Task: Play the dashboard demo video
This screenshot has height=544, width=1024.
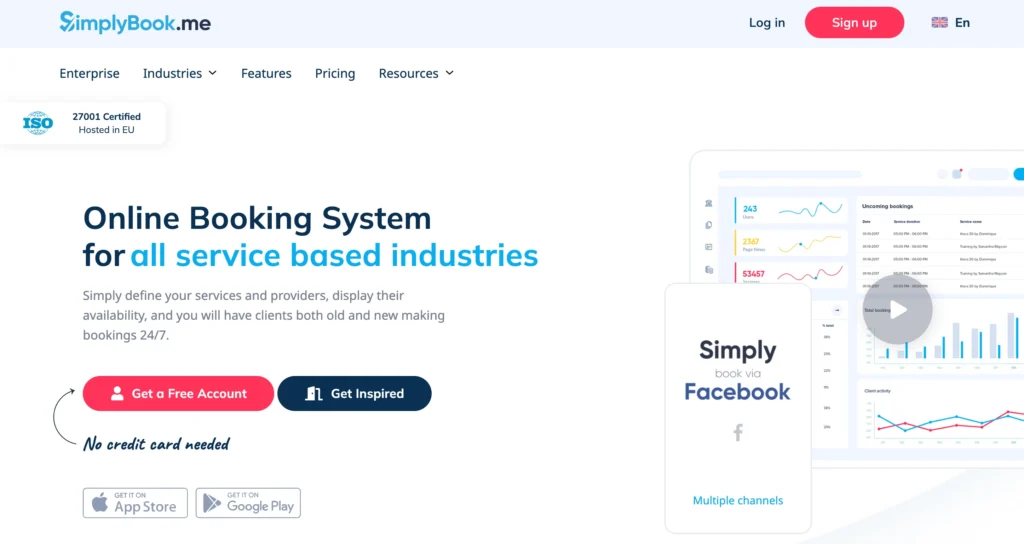Action: click(x=897, y=310)
